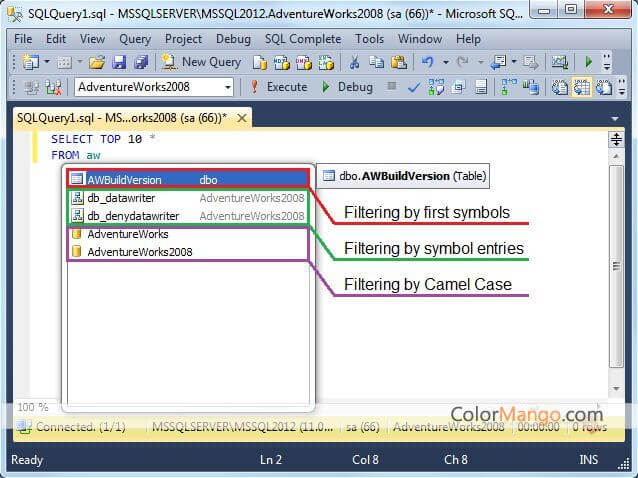This screenshot has height=478, width=638.
Task: Click Include Client Statistics icon
Action: coord(531,87)
